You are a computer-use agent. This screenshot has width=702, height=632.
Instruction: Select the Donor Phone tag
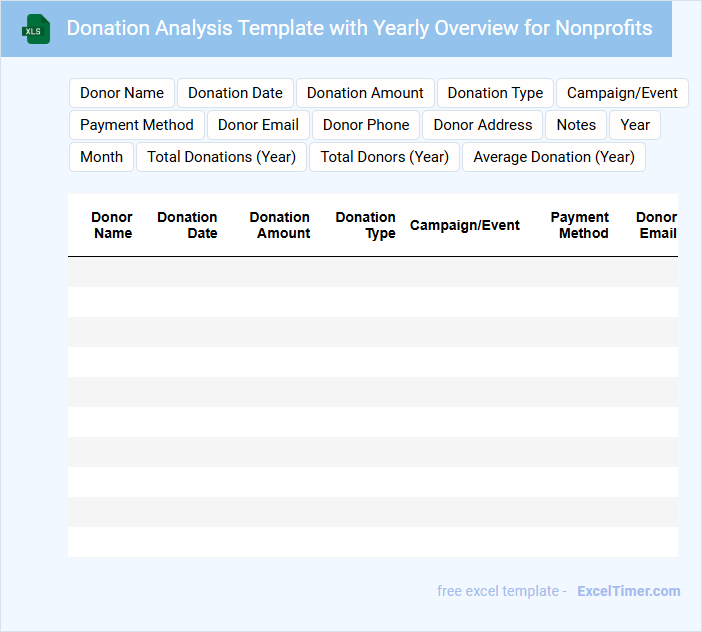coord(366,125)
